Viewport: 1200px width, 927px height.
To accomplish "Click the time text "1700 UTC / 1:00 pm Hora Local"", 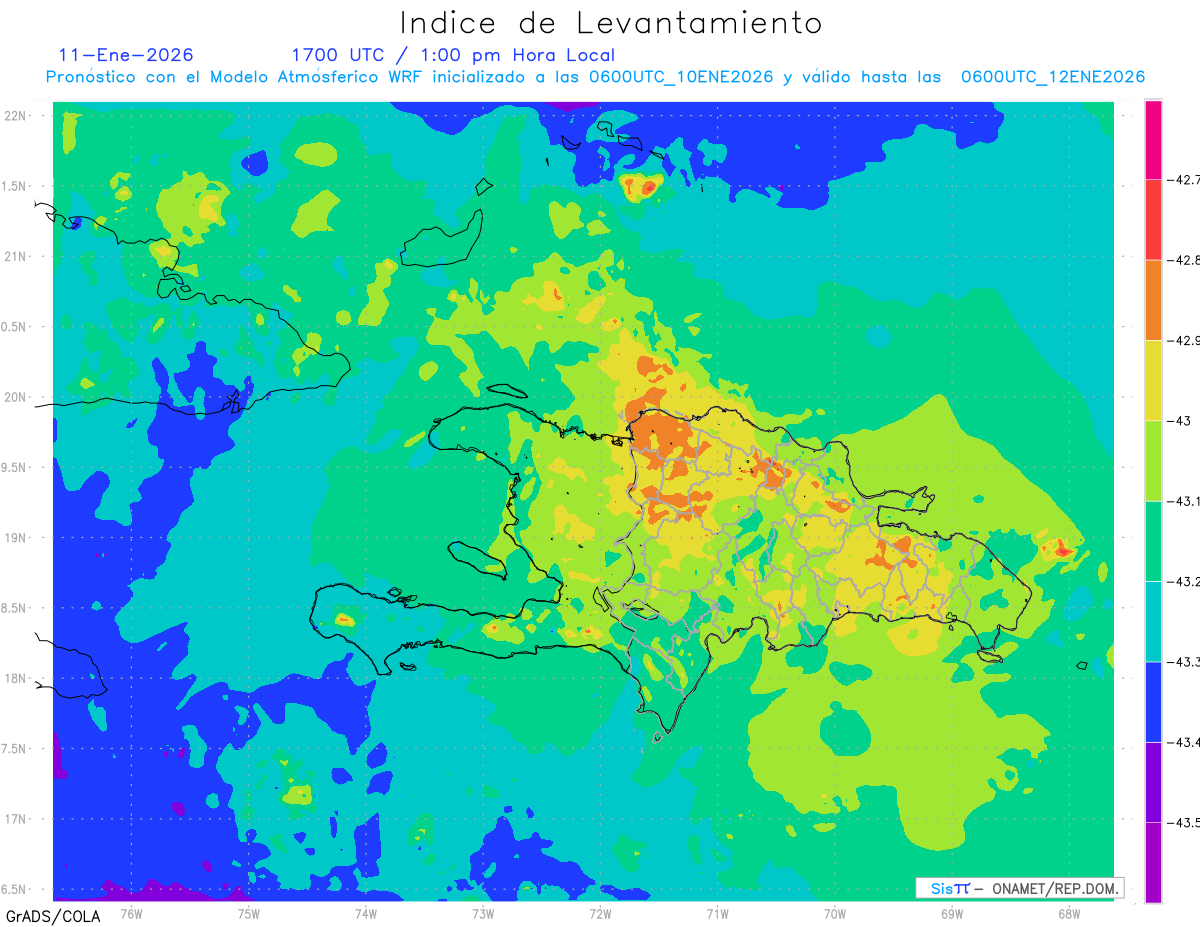I will 453,55.
